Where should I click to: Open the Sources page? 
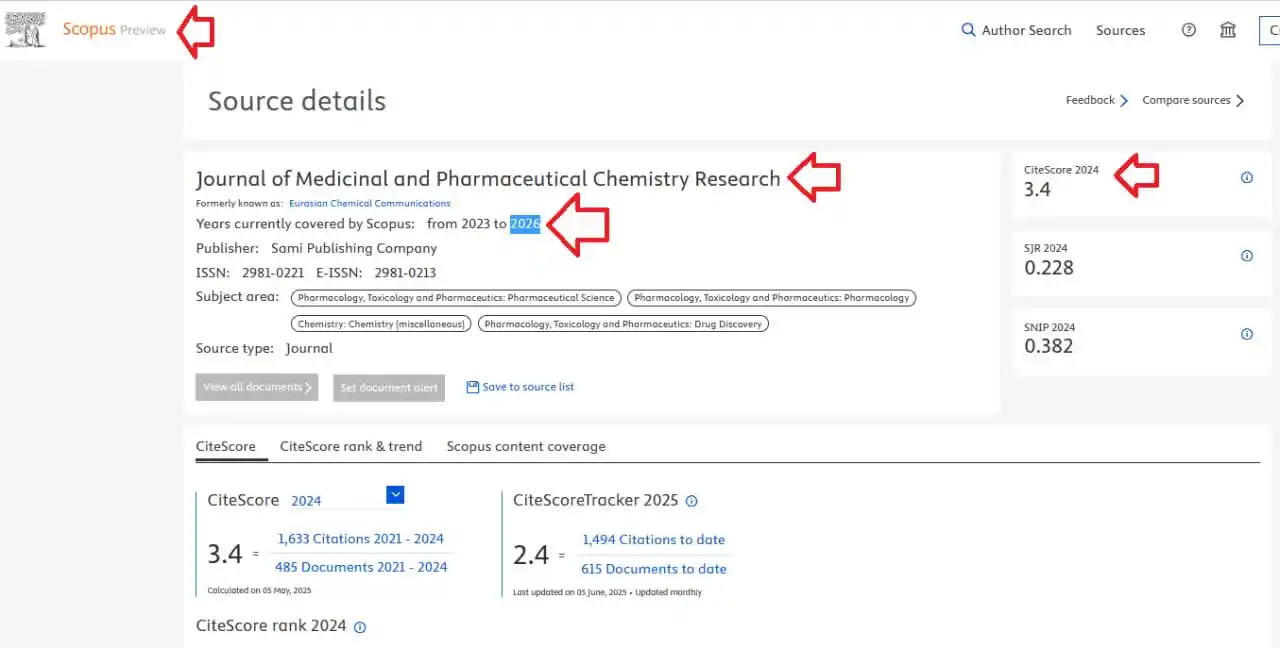click(x=1120, y=30)
